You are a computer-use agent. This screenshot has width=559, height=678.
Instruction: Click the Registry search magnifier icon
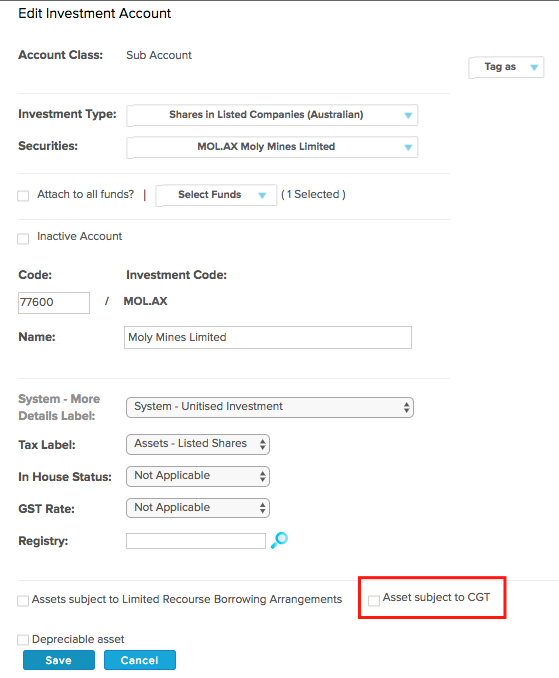pos(279,540)
